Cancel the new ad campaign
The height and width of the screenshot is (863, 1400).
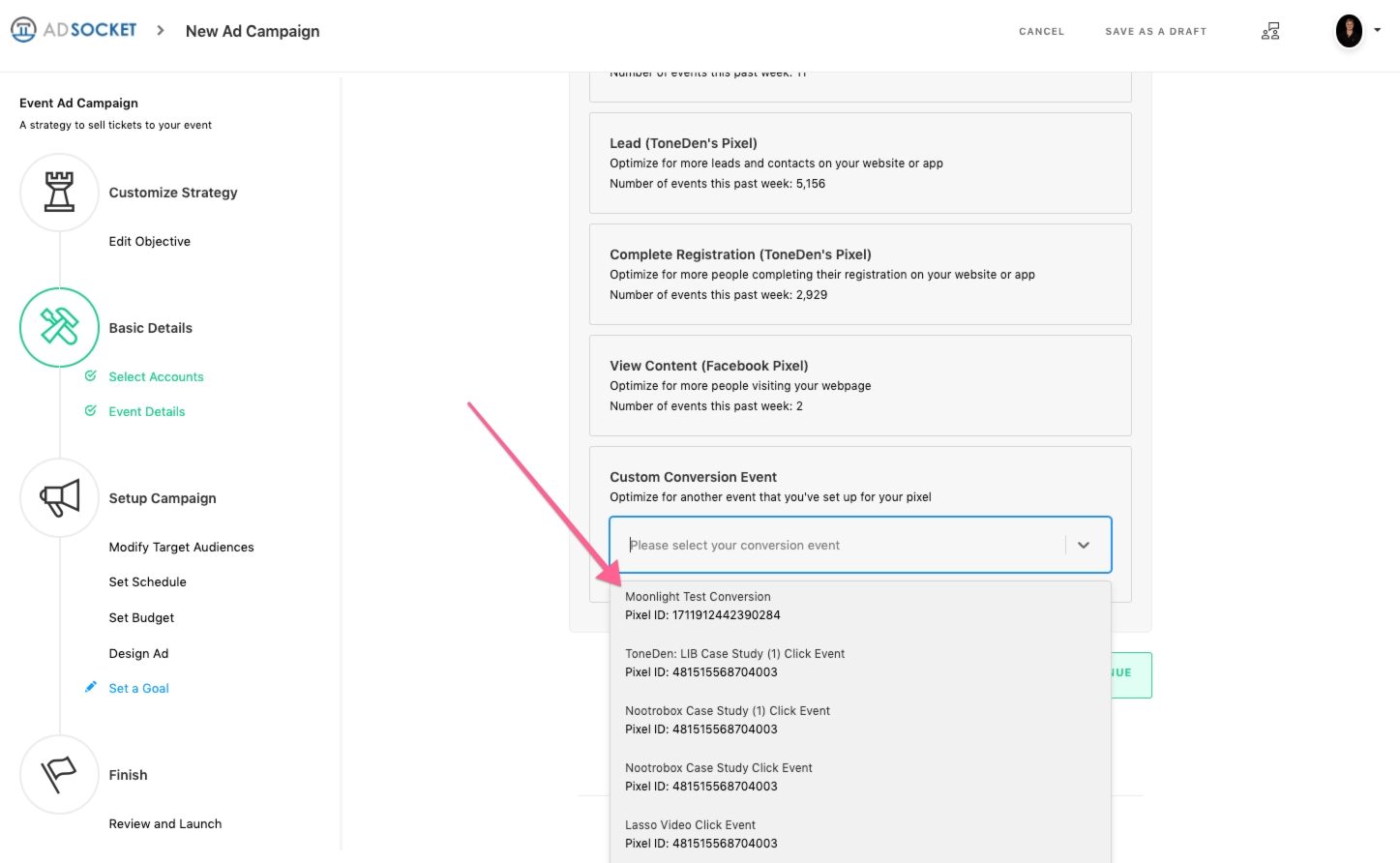point(1041,32)
